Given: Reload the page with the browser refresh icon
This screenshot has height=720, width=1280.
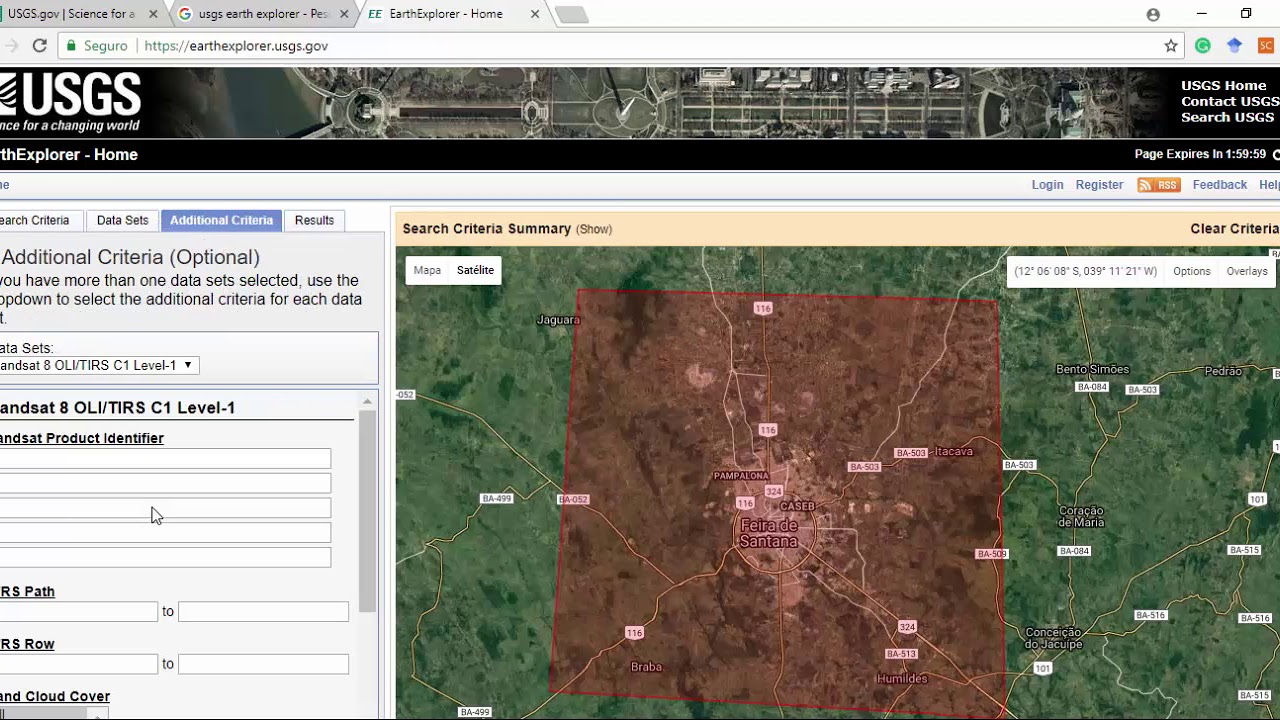Looking at the screenshot, I should 40,46.
